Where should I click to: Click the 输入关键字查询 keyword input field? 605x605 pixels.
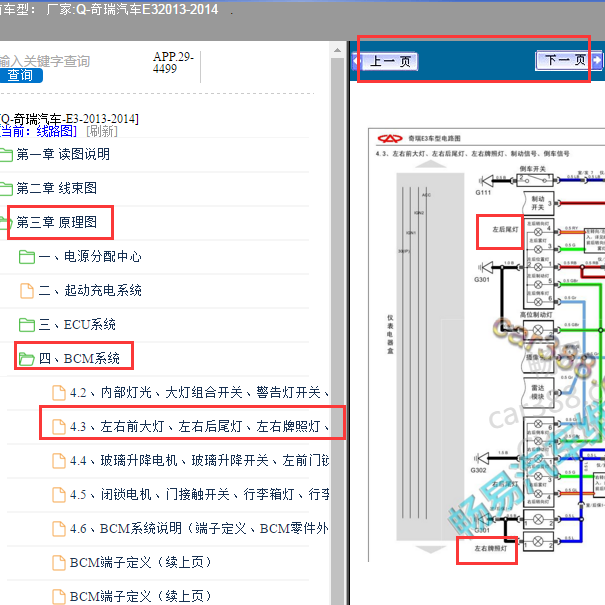click(x=44, y=61)
